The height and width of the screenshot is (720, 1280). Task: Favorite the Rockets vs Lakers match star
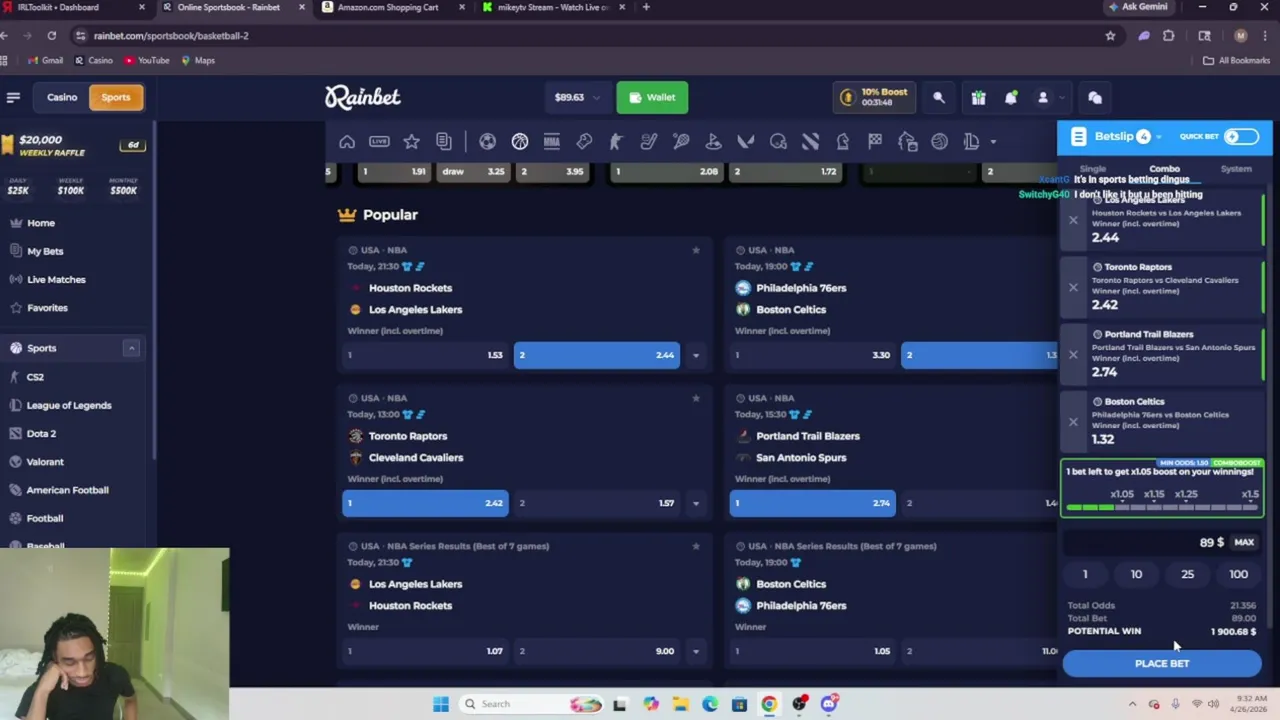pos(696,250)
